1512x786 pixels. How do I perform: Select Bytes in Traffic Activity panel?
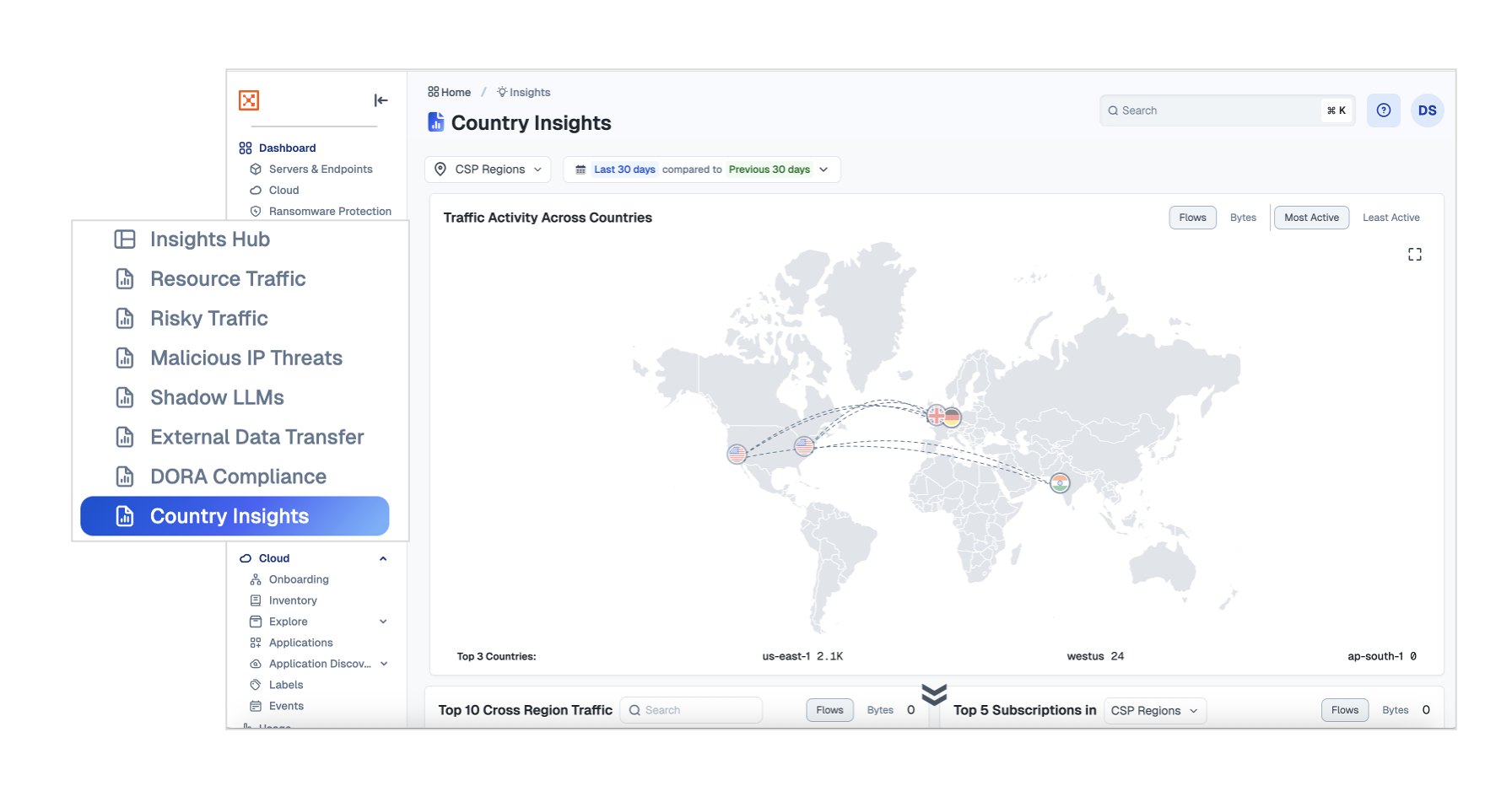tap(1243, 218)
